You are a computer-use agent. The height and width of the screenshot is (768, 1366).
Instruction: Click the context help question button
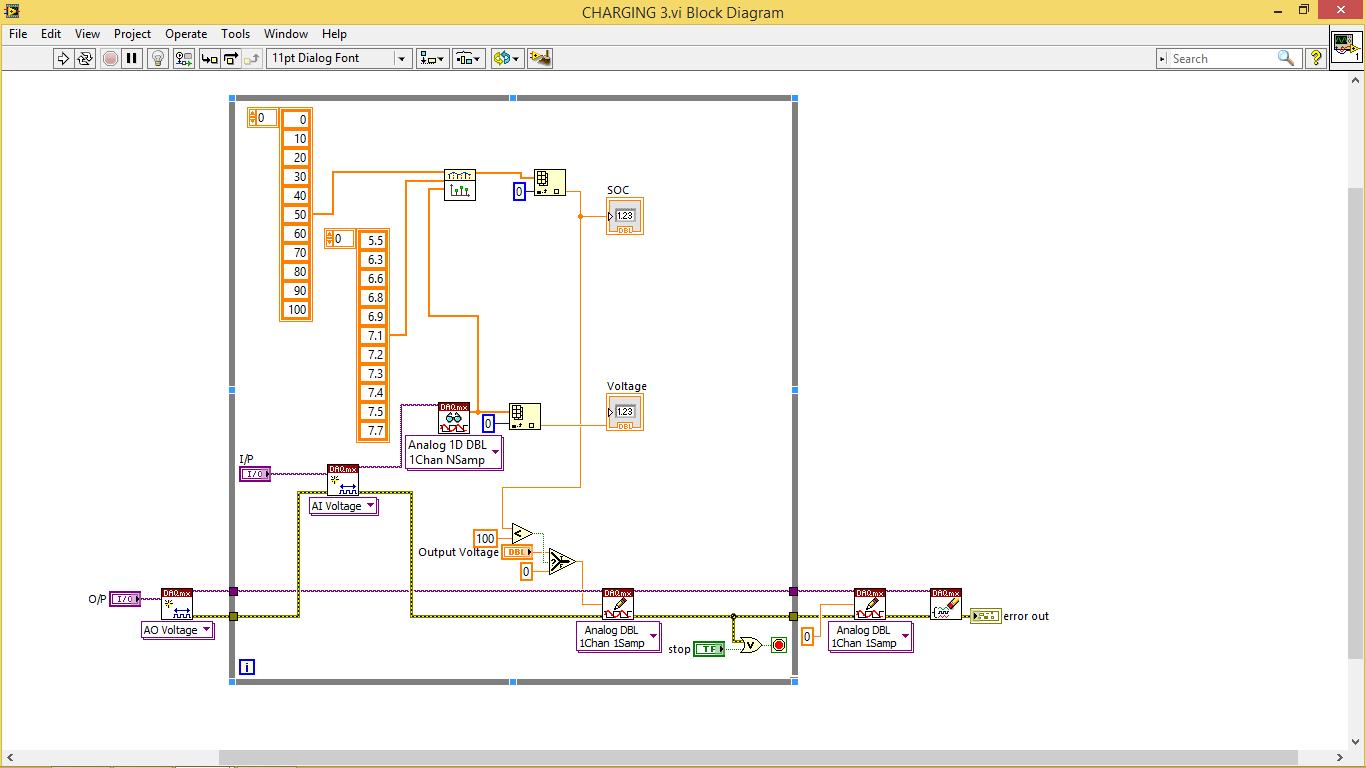point(1316,58)
